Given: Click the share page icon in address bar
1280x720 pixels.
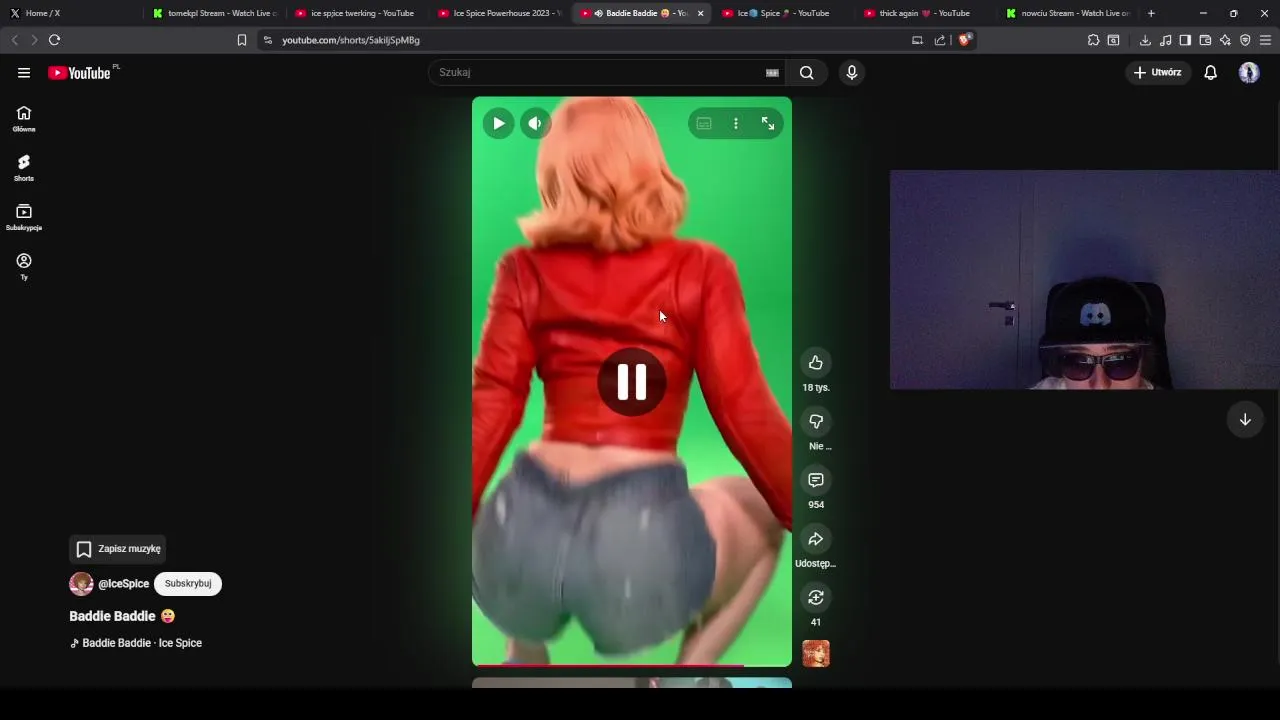Looking at the screenshot, I should click(x=940, y=40).
